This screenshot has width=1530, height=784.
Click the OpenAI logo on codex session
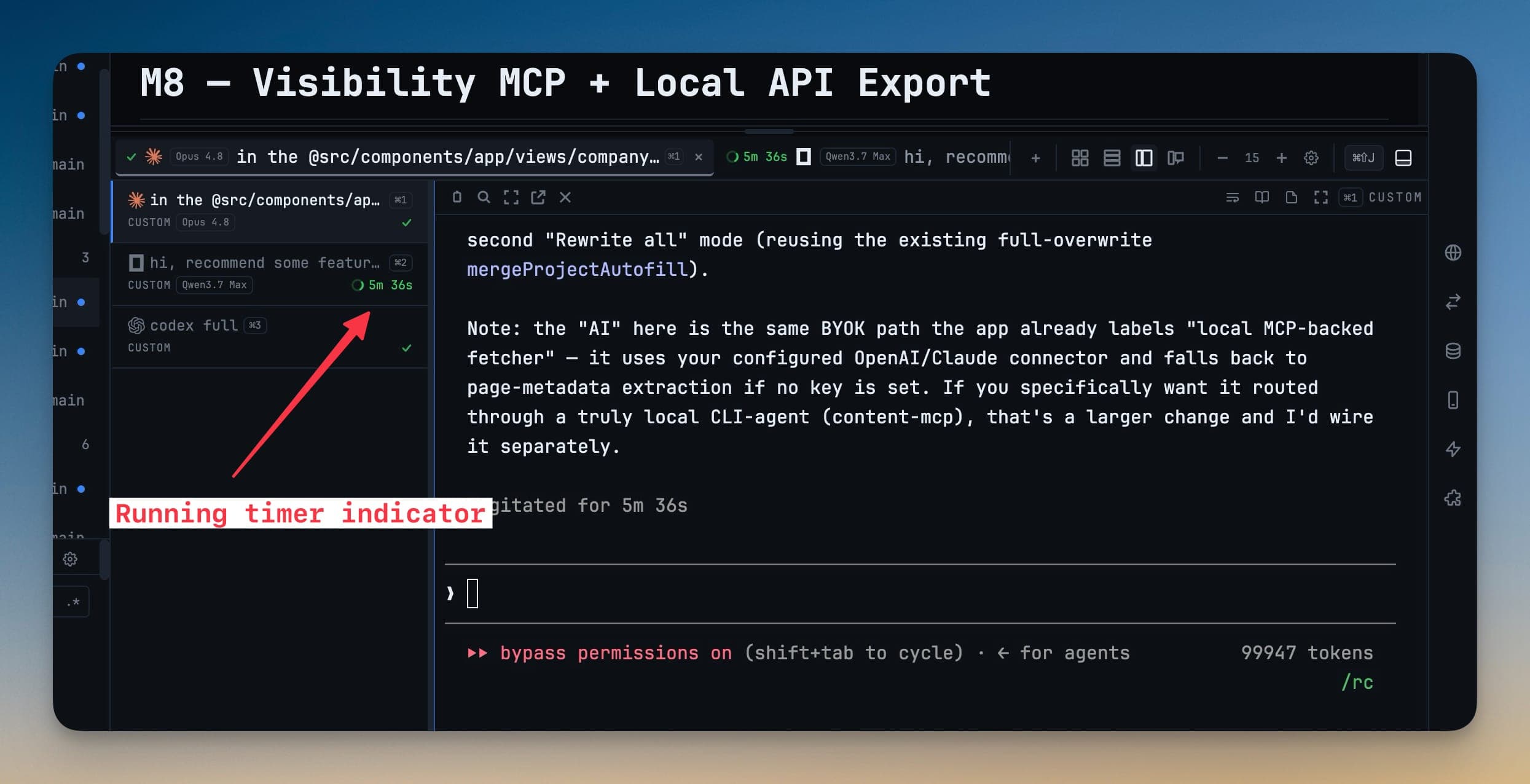pyautogui.click(x=136, y=325)
